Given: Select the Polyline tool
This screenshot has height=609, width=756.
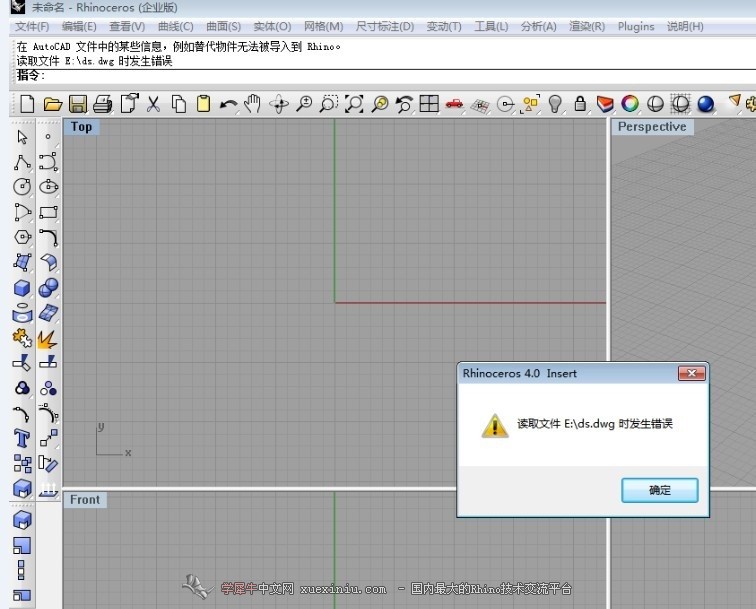Looking at the screenshot, I should (x=22, y=162).
